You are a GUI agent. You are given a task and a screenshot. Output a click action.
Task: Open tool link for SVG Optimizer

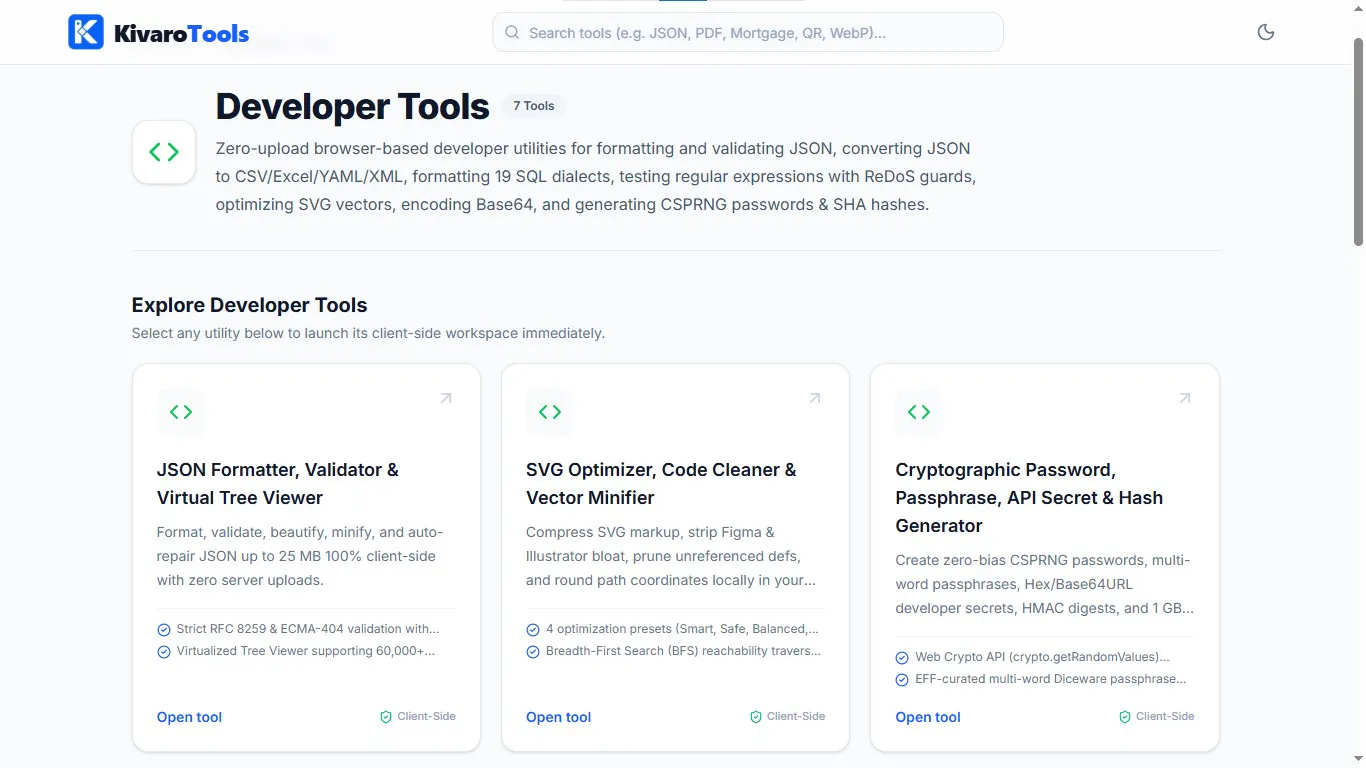[x=558, y=717]
